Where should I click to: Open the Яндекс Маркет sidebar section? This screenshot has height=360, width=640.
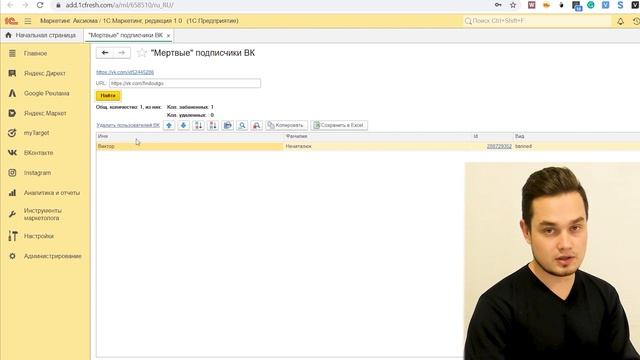click(x=45, y=113)
